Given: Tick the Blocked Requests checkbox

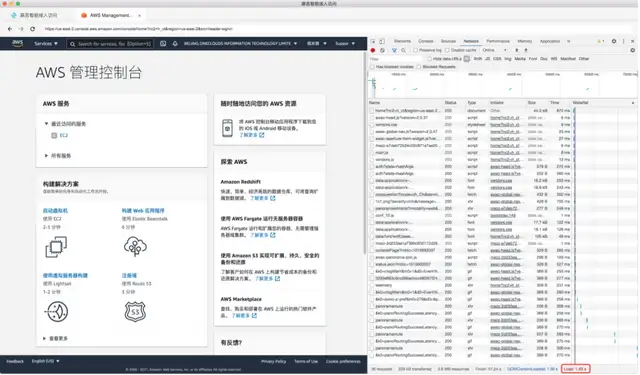Looking at the screenshot, I should [419, 67].
